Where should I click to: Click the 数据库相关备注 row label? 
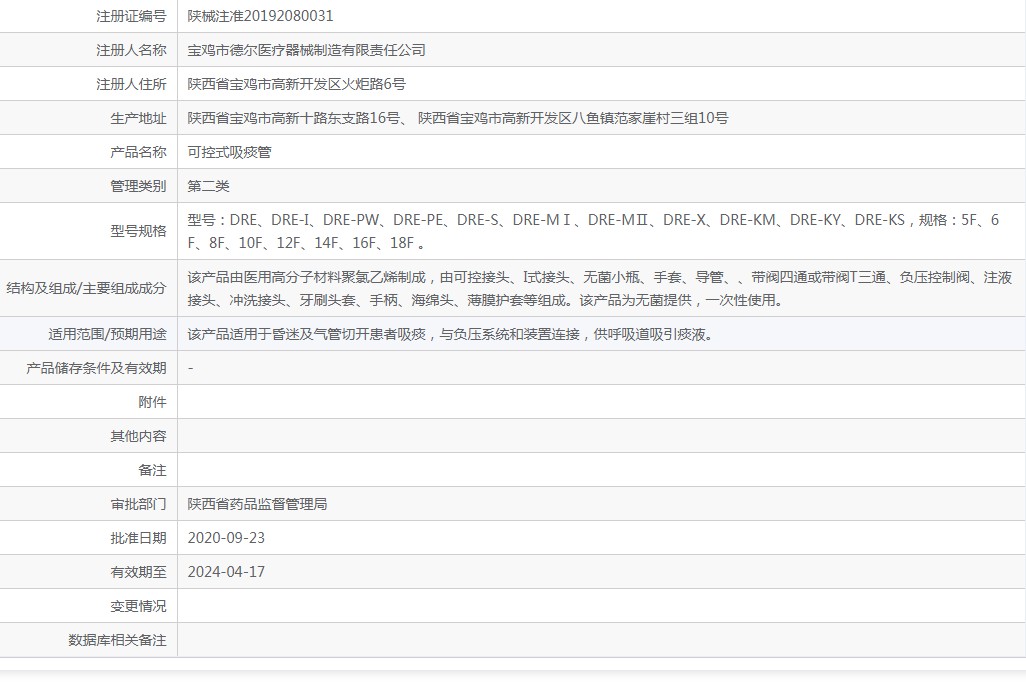click(x=117, y=640)
